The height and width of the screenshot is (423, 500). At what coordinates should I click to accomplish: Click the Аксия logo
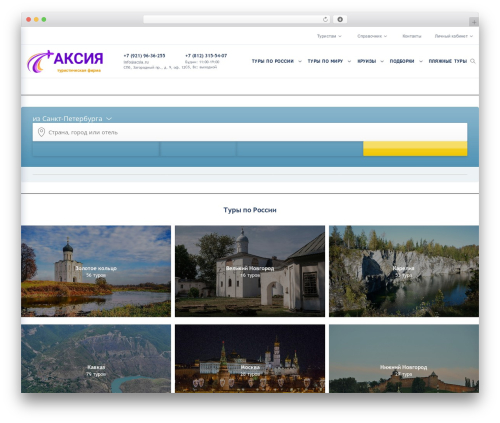65,61
